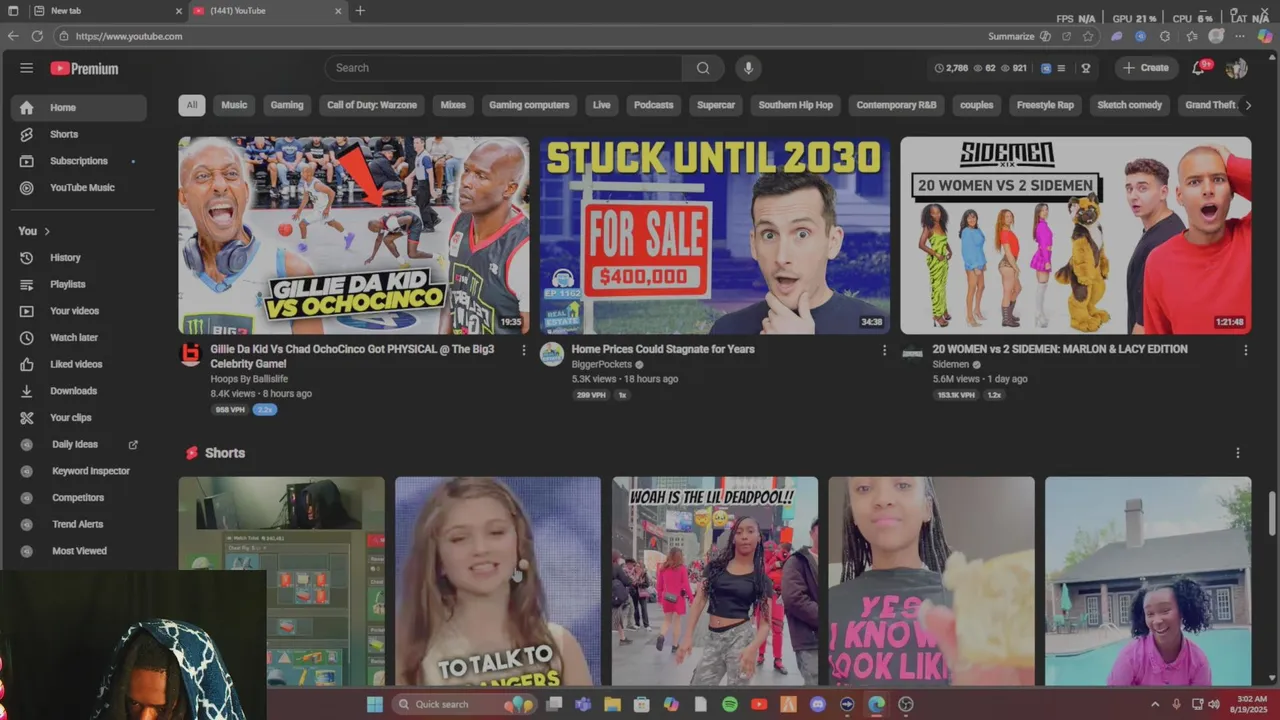Go back with the browser back arrow
Image resolution: width=1280 pixels, height=720 pixels.
click(x=13, y=36)
